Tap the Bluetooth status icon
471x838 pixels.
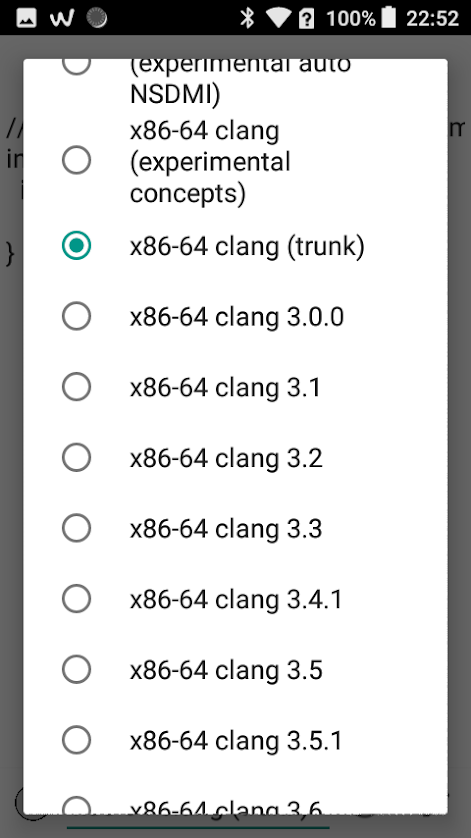tap(246, 19)
